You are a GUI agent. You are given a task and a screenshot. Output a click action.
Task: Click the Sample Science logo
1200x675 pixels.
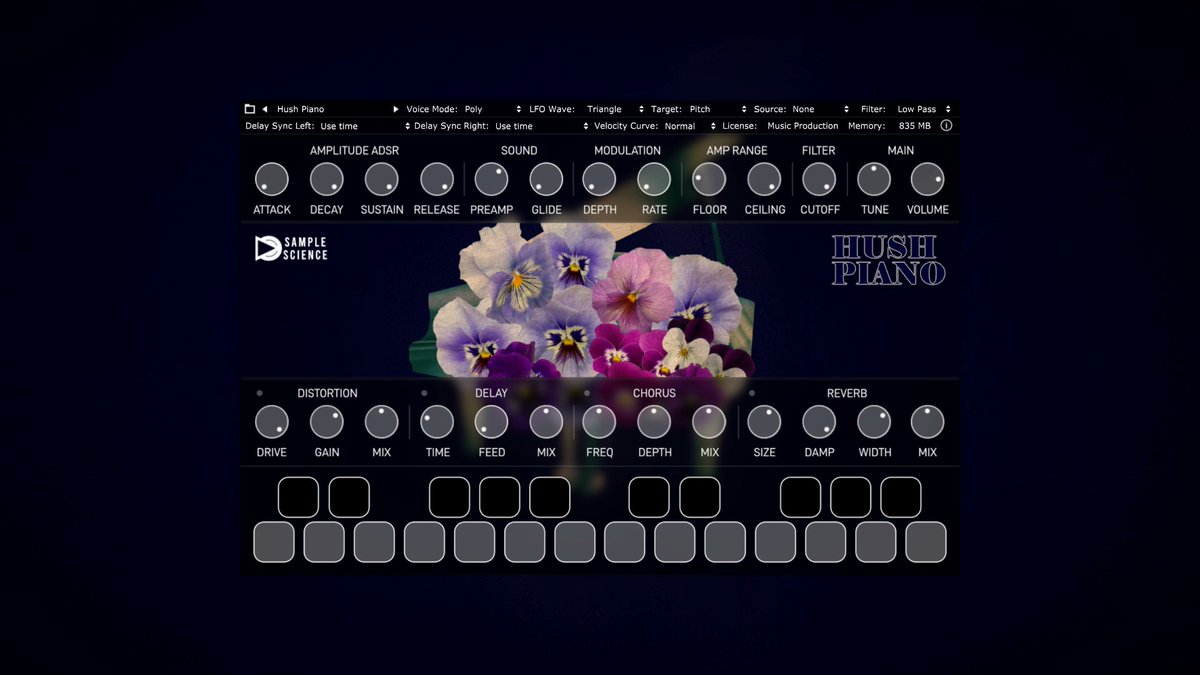291,249
